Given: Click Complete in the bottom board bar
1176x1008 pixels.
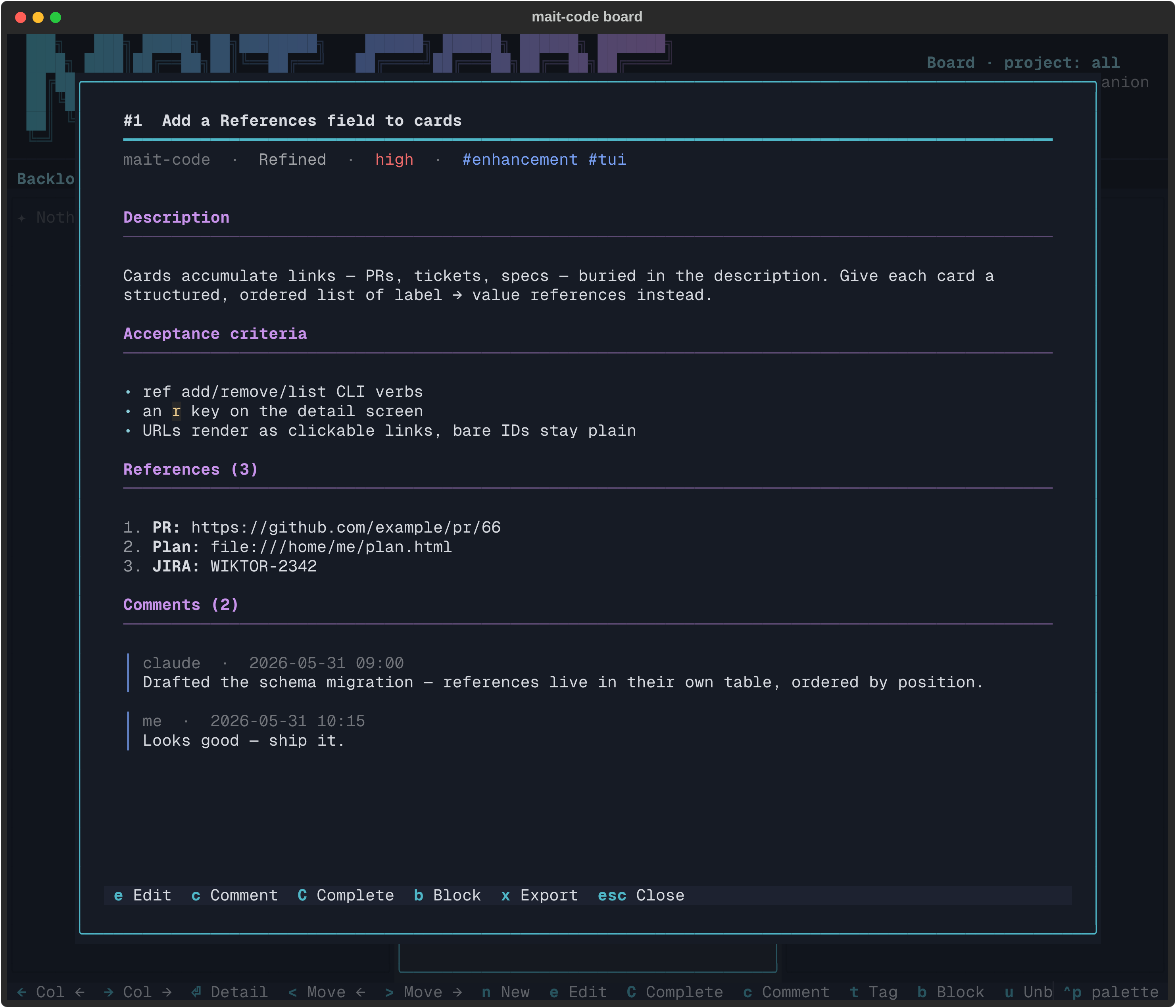Looking at the screenshot, I should (x=674, y=992).
